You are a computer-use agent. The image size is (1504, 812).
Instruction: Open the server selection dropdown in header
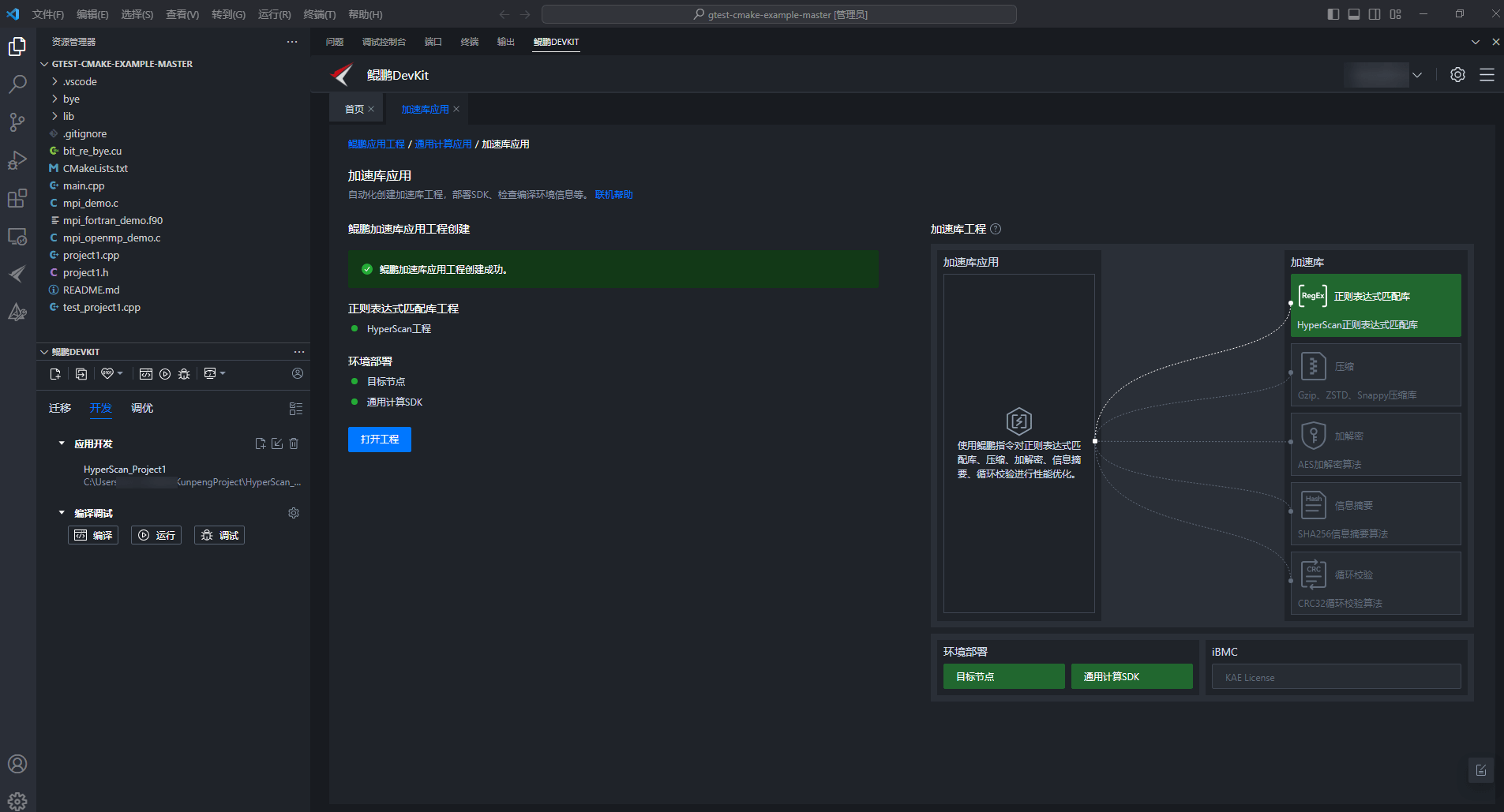pyautogui.click(x=1417, y=75)
